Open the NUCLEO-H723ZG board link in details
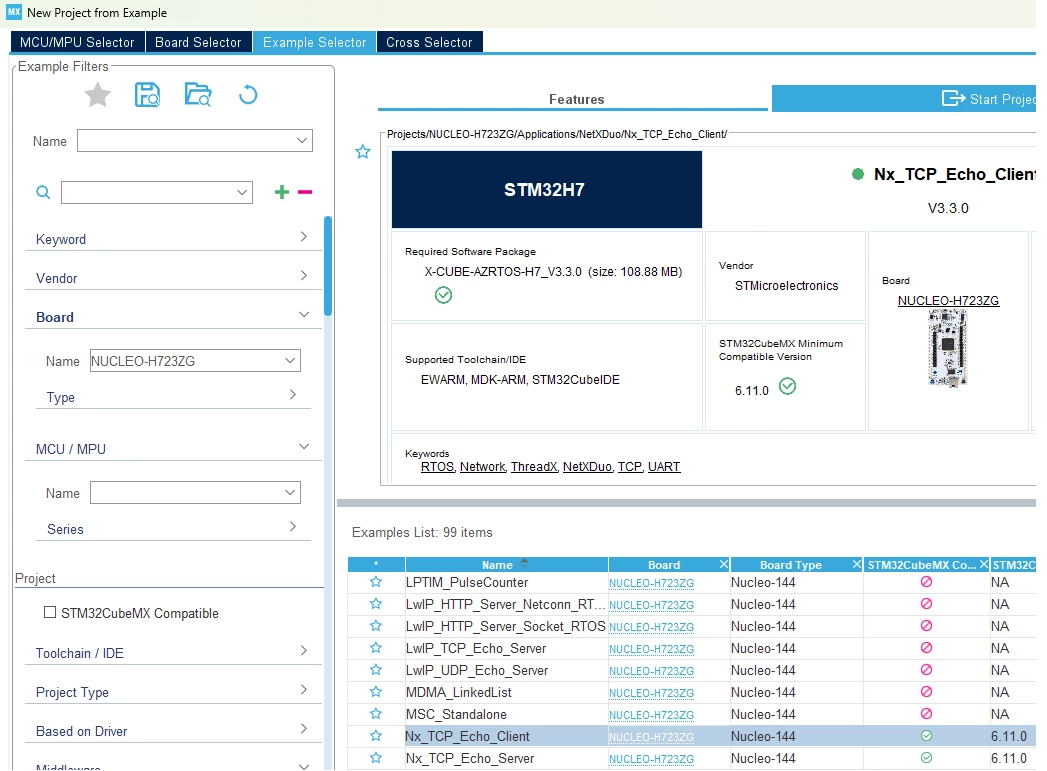This screenshot has width=1047, height=771. [x=948, y=300]
